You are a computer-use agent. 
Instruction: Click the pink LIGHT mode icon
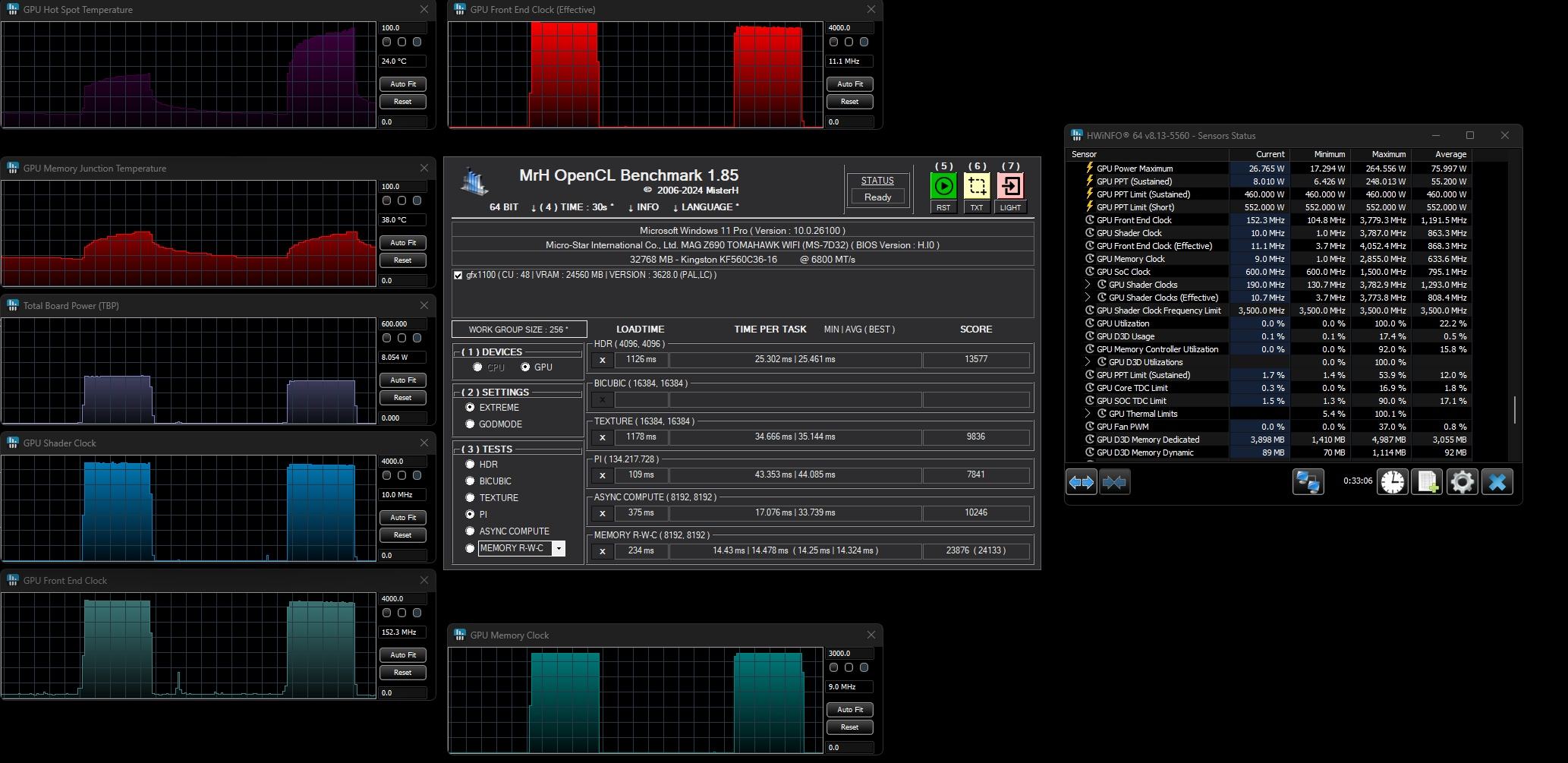1010,186
